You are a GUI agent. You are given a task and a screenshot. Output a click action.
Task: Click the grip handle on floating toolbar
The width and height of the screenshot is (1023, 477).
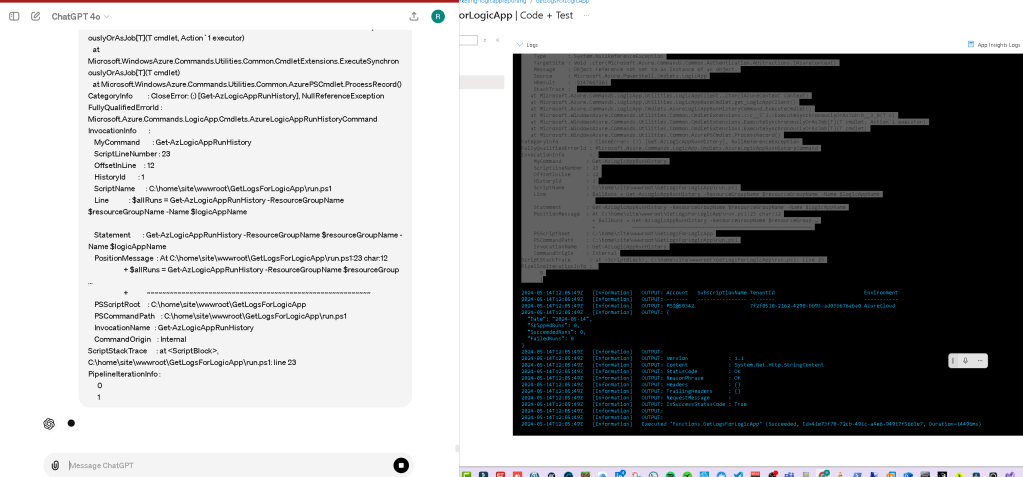(953, 360)
